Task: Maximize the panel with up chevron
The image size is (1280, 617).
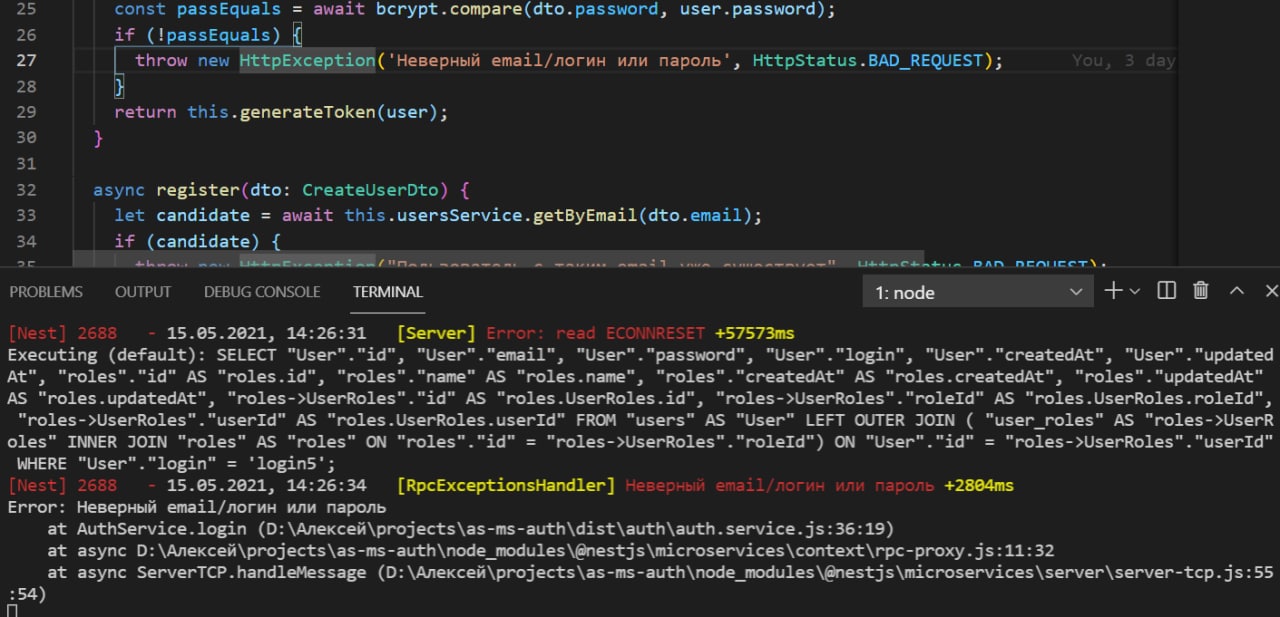Action: tap(1237, 291)
